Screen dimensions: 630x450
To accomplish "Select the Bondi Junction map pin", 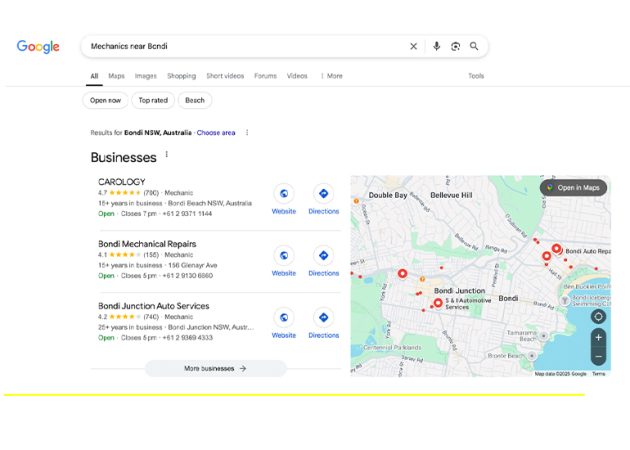I will pos(402,274).
